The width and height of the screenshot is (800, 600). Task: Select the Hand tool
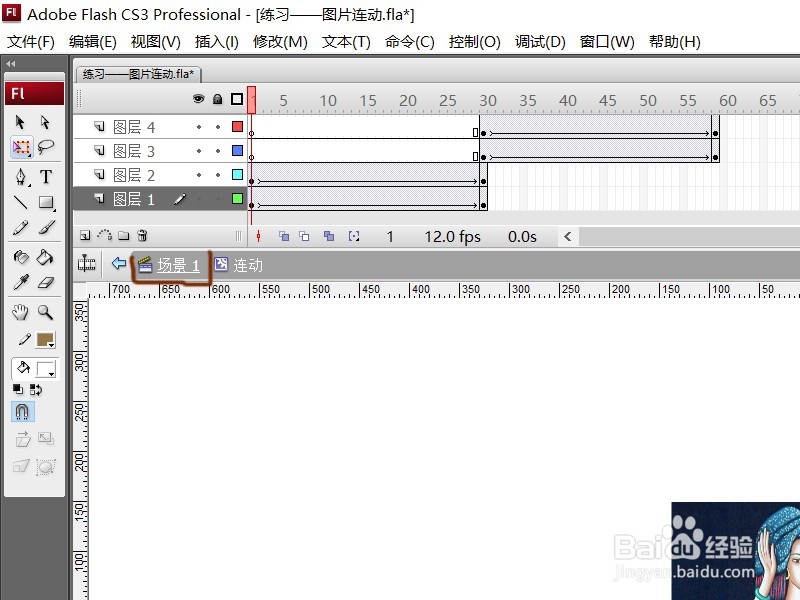point(20,312)
